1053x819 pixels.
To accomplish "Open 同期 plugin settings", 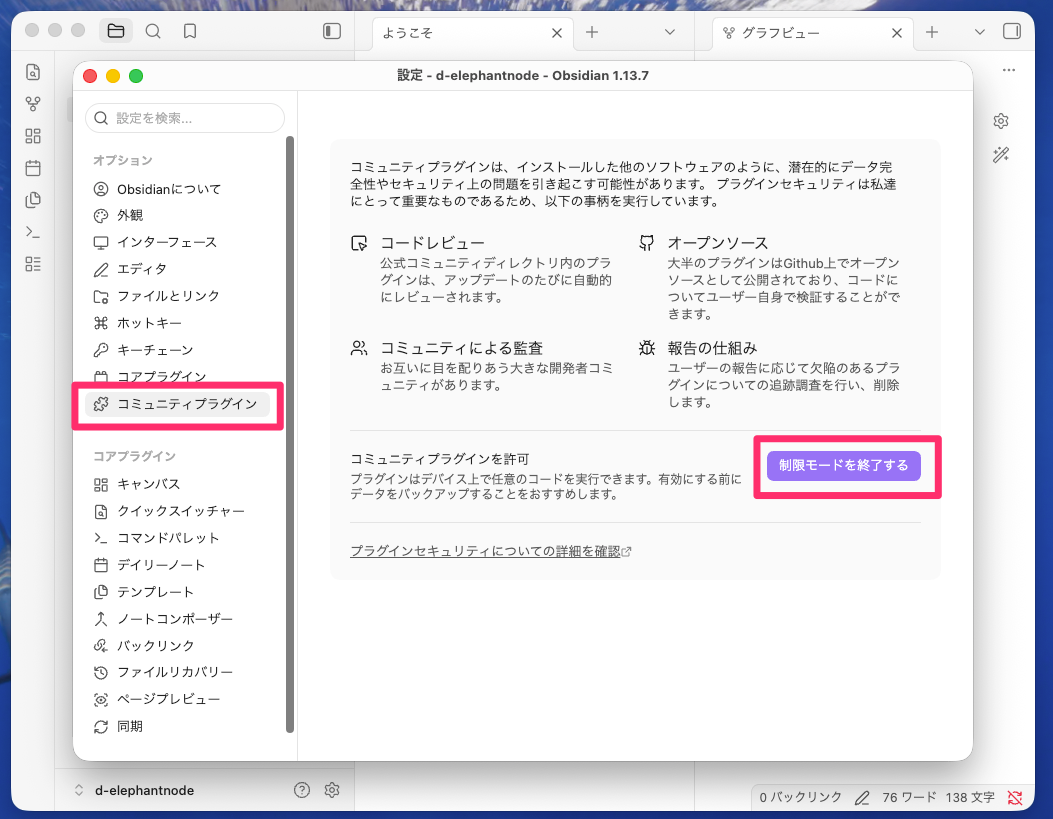I will pyautogui.click(x=177, y=726).
